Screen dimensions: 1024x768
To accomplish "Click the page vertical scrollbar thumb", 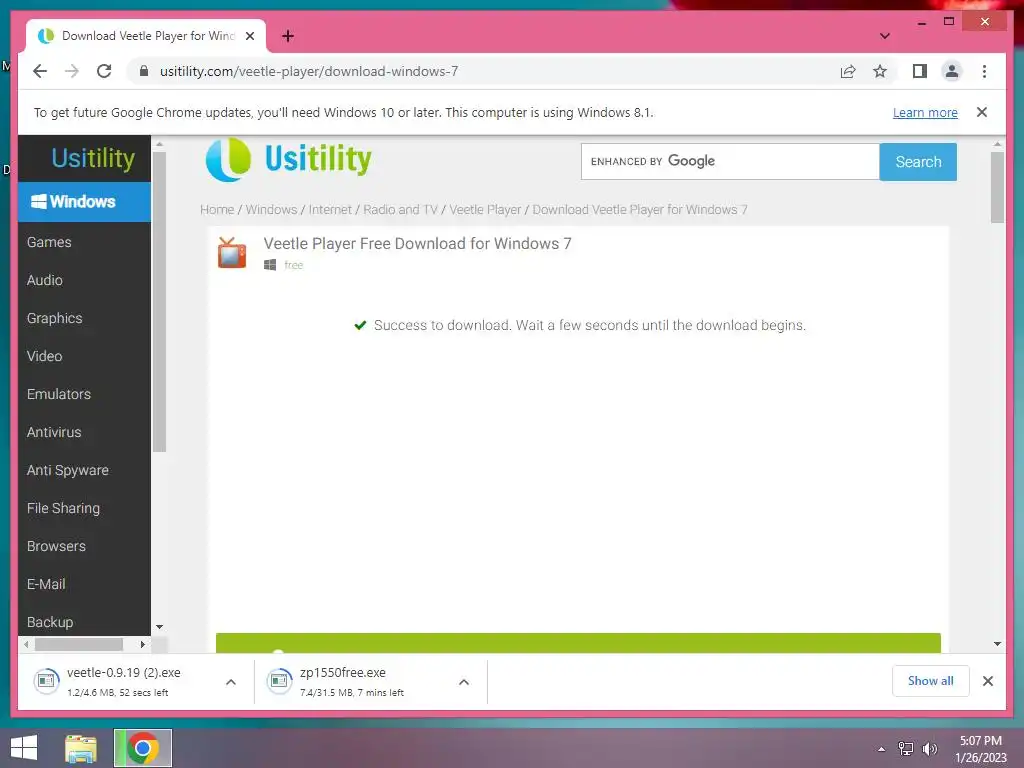I will (997, 187).
